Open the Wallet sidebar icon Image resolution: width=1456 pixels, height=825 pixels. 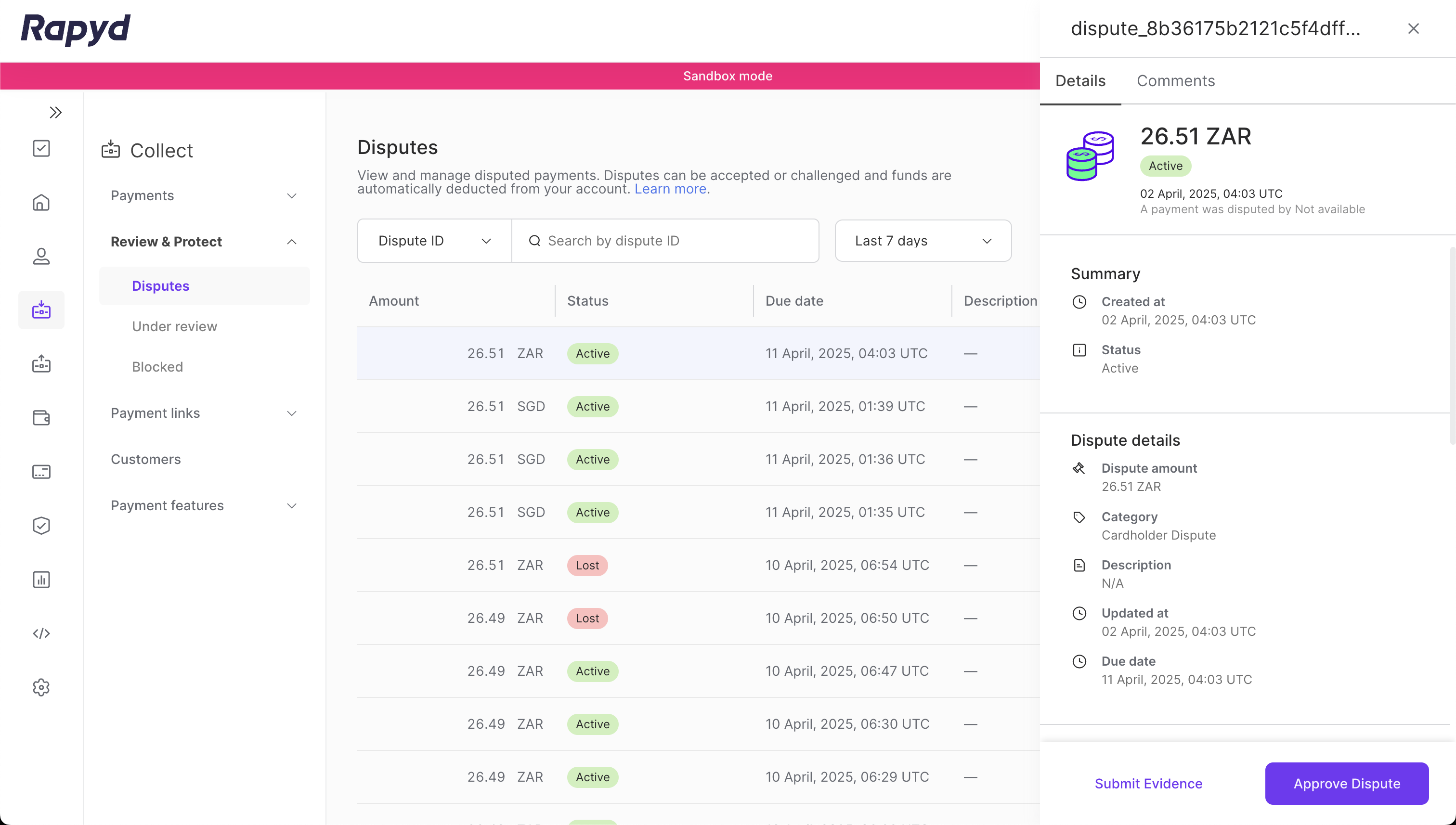point(41,418)
